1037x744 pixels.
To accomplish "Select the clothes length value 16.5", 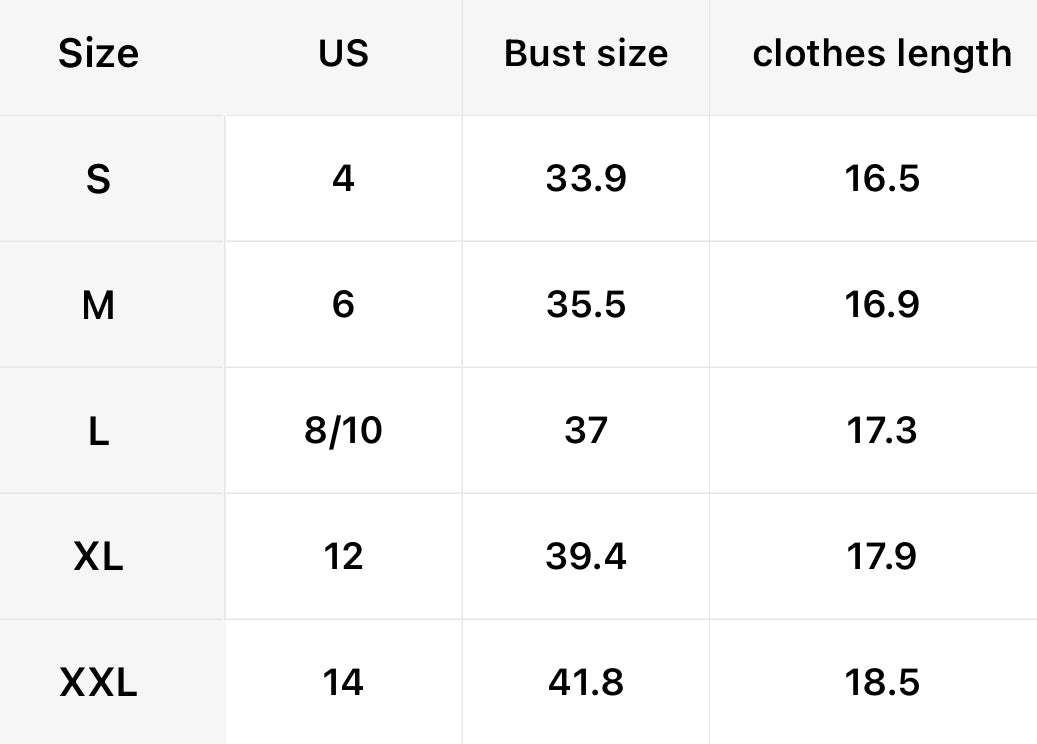I will pos(881,180).
